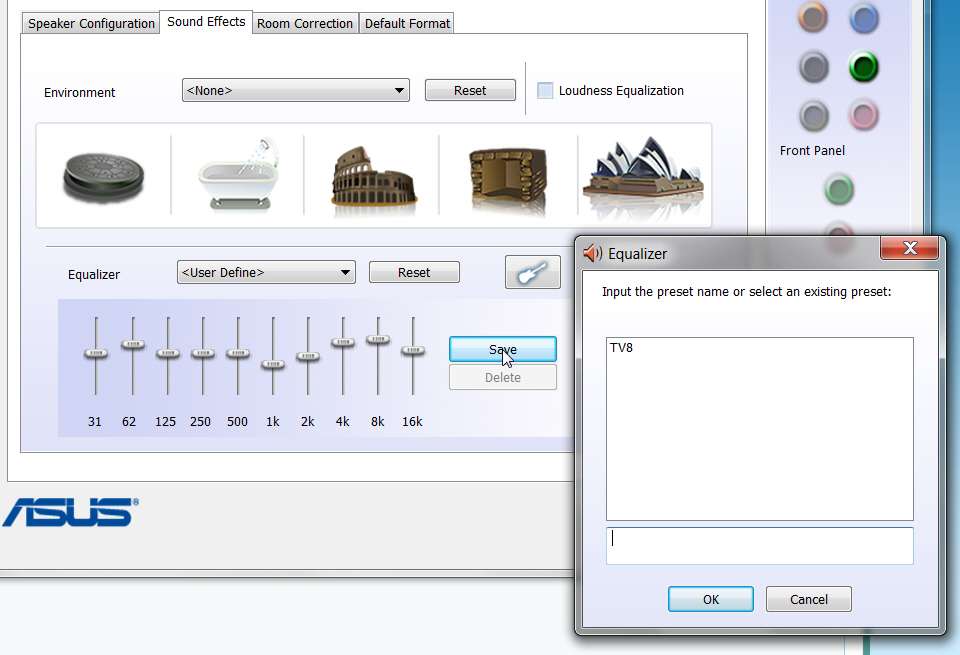
Task: Click the 250 Hz slider handle
Action: tap(203, 353)
